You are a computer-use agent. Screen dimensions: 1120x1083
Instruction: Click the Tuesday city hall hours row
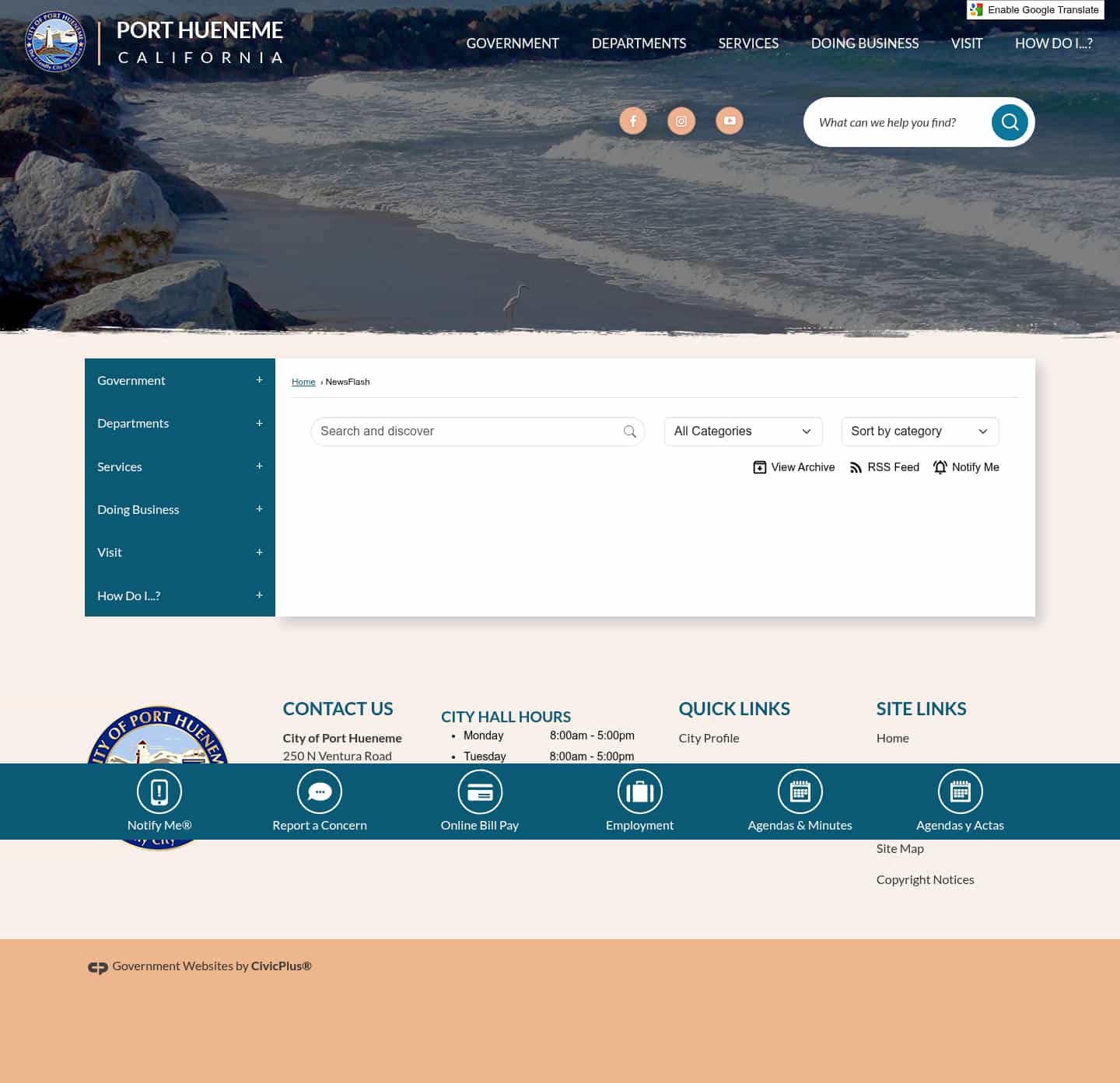tap(548, 756)
